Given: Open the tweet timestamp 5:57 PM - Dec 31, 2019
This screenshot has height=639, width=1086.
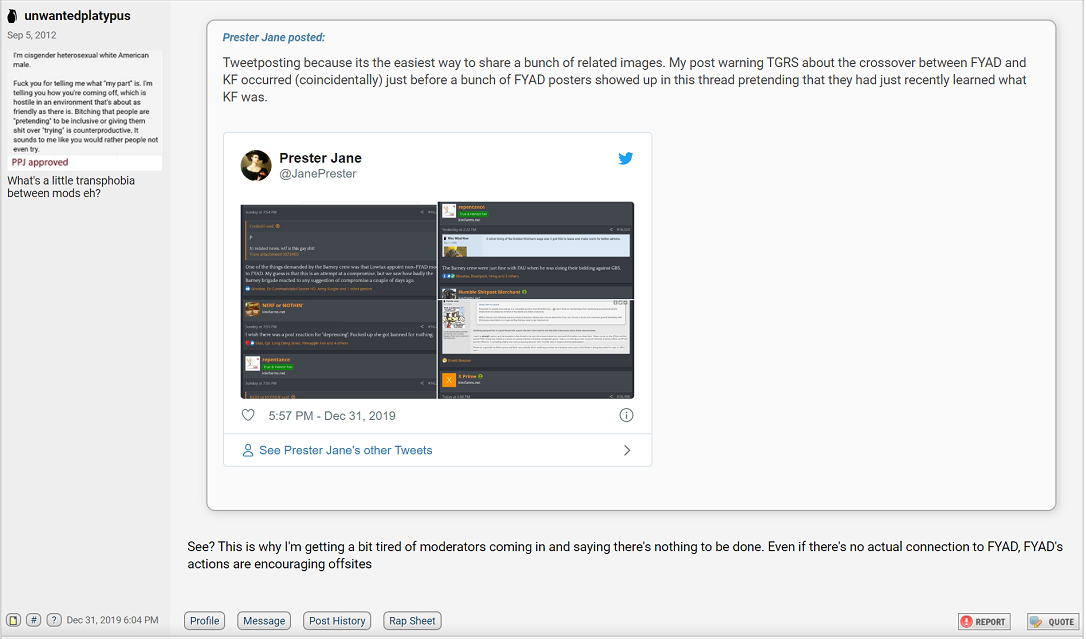Looking at the screenshot, I should 332,416.
